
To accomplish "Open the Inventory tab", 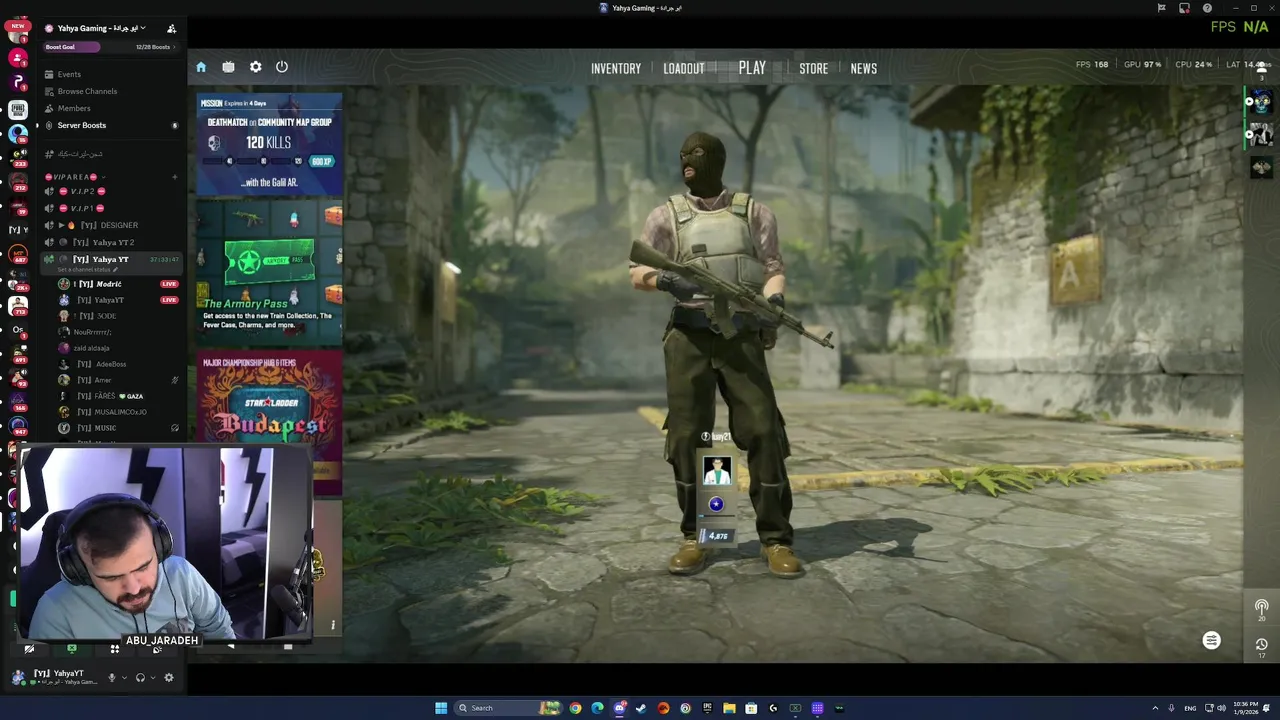I will (x=616, y=68).
